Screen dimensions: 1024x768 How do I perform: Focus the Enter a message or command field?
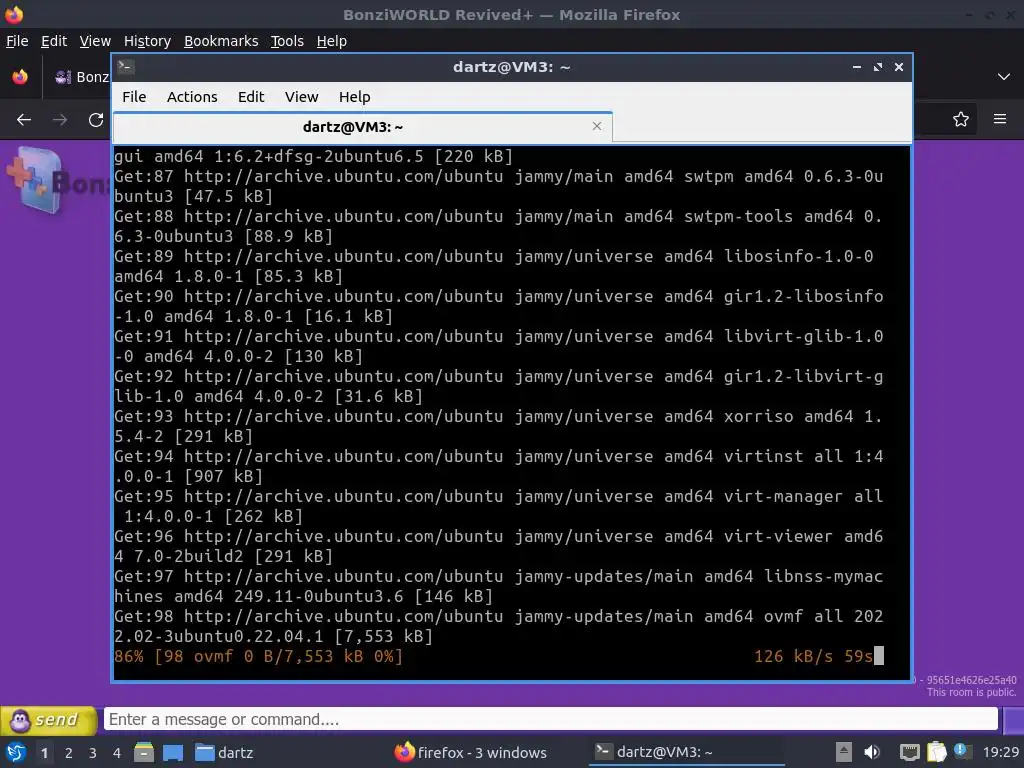click(x=551, y=719)
